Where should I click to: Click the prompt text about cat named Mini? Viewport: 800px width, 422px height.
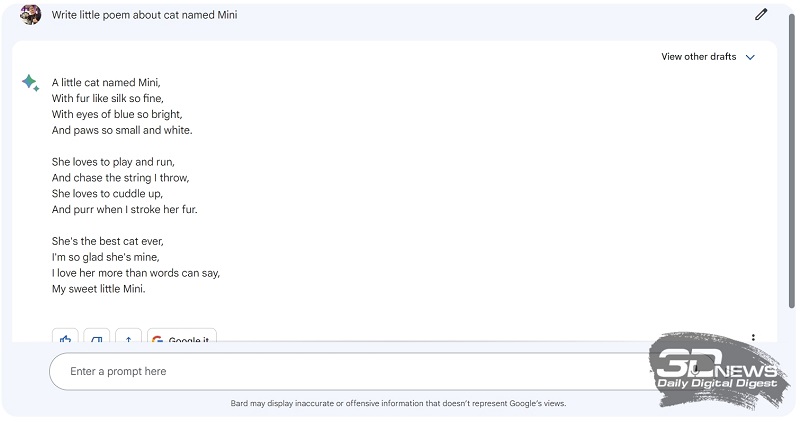144,15
